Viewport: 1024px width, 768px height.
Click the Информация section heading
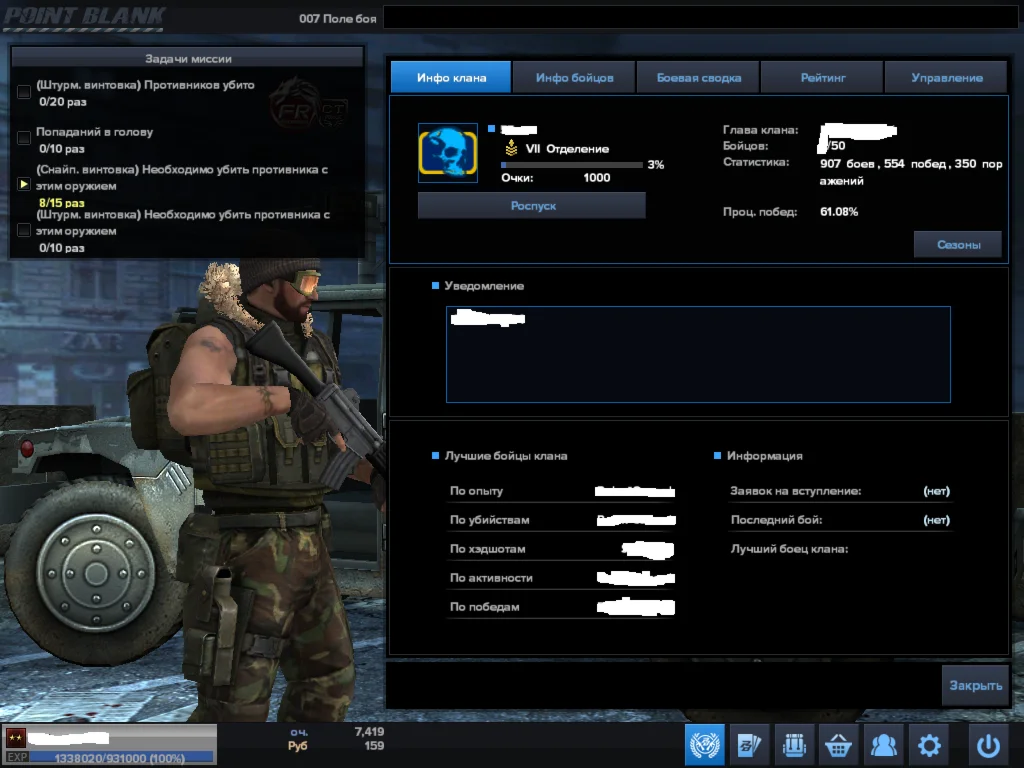(765, 456)
